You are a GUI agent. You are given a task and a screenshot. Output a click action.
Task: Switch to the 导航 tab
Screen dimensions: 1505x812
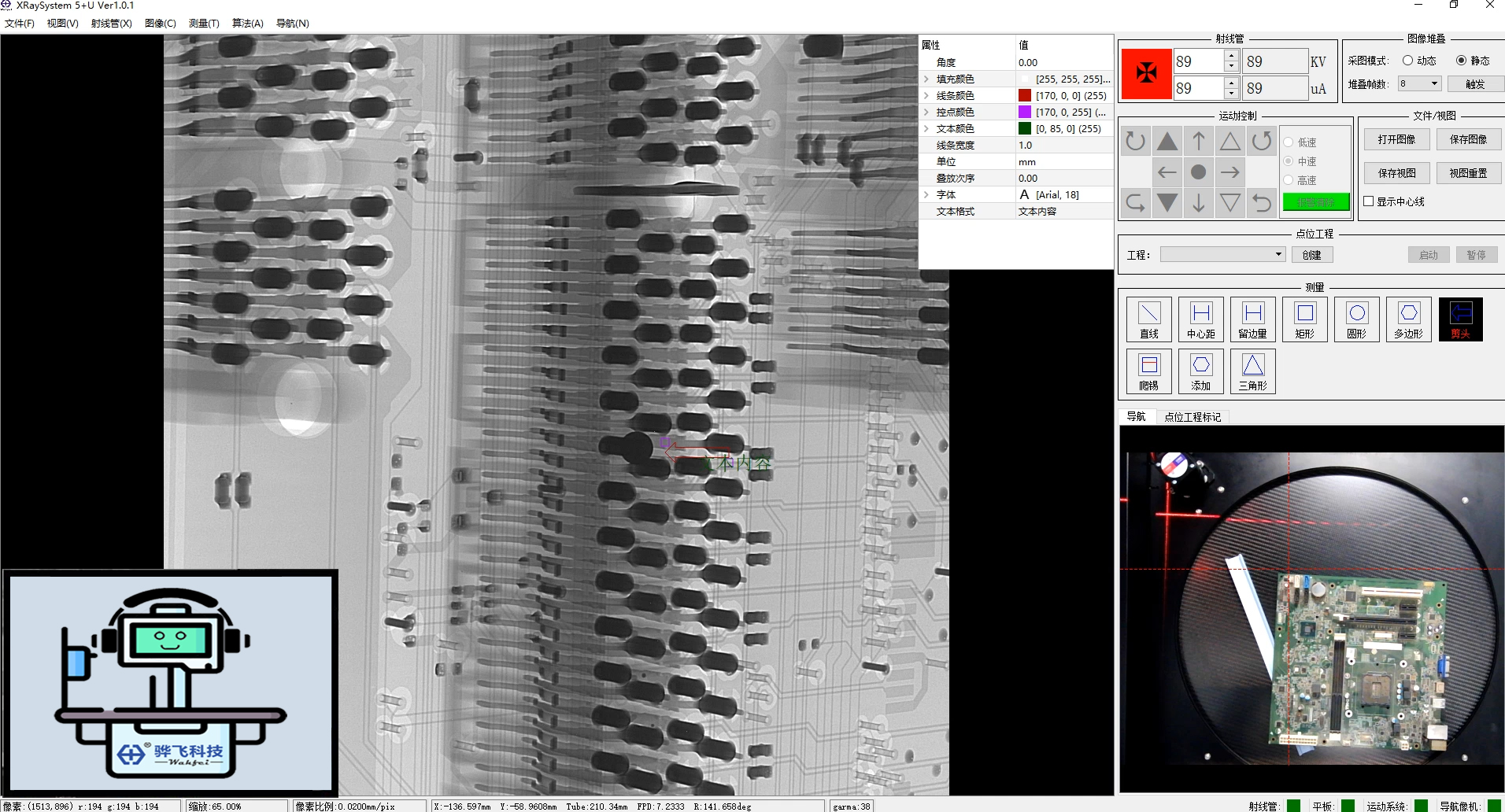1136,417
